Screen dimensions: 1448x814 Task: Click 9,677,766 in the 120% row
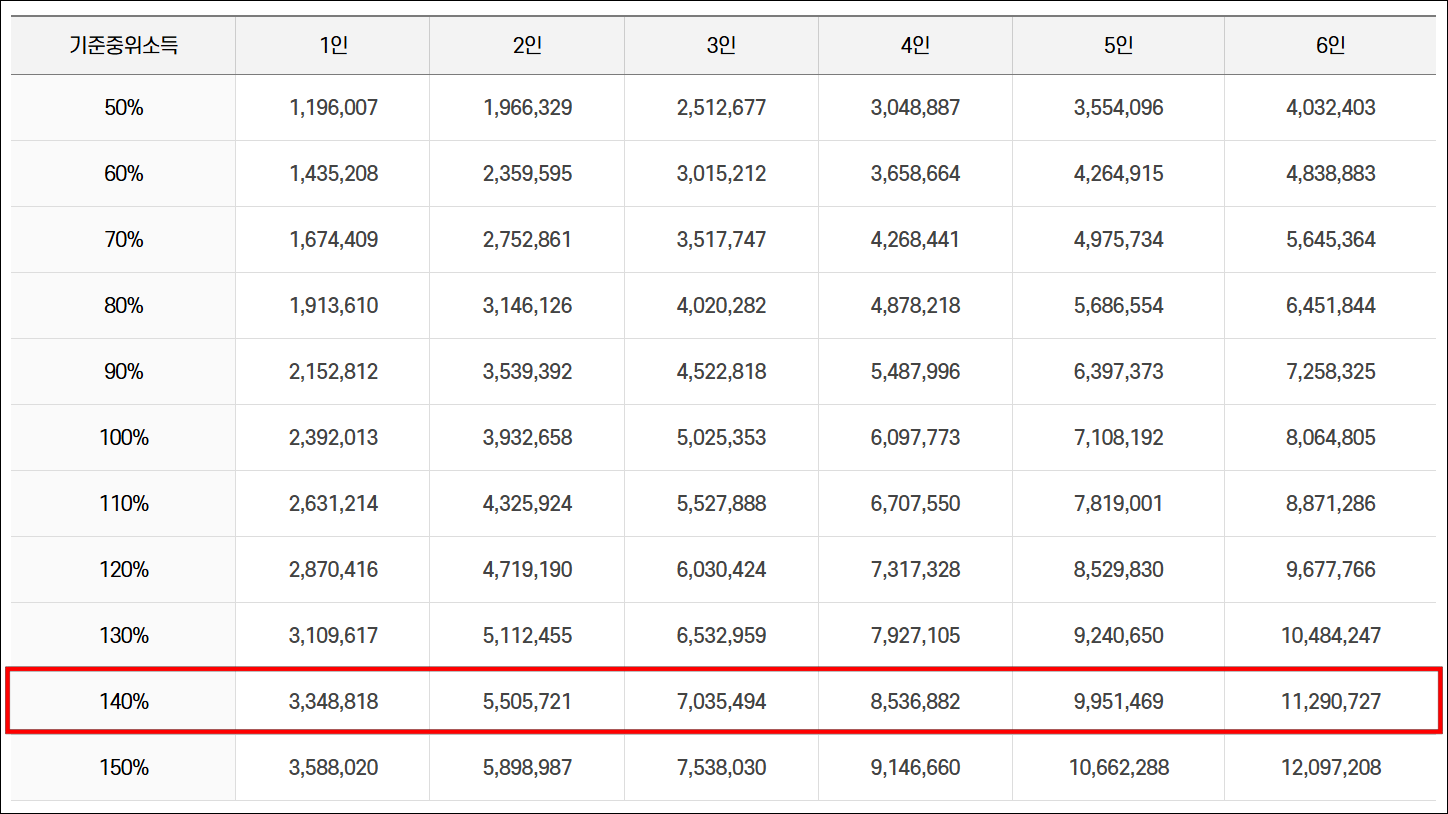pos(1331,570)
